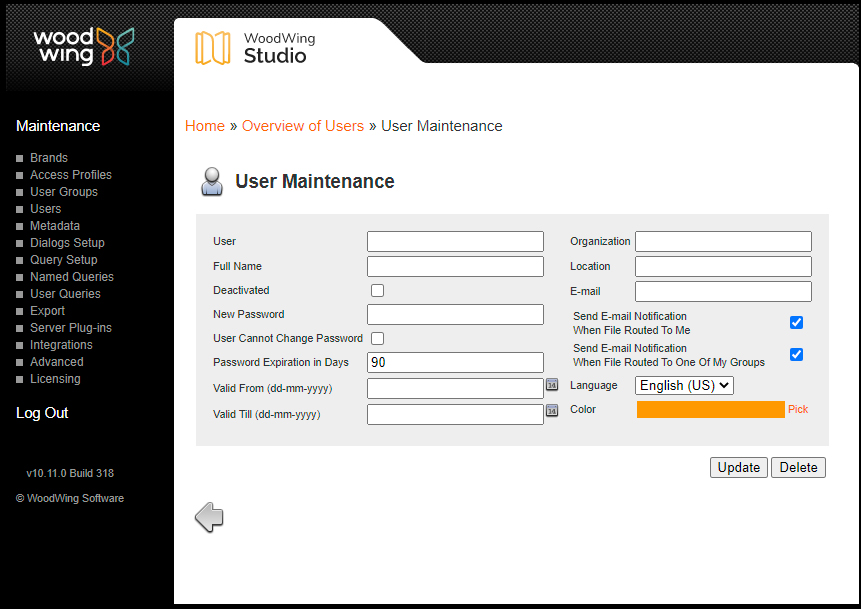861x609 pixels.
Task: Click the Update button
Action: pos(739,468)
